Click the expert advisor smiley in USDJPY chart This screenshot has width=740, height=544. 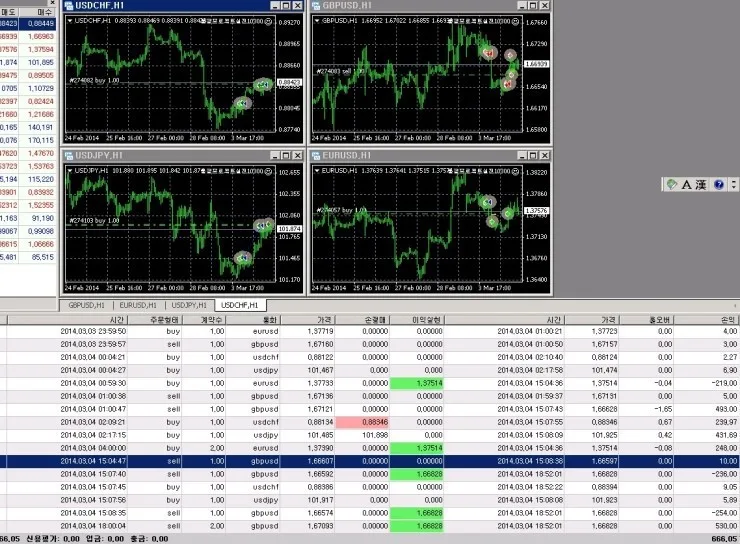(268, 171)
